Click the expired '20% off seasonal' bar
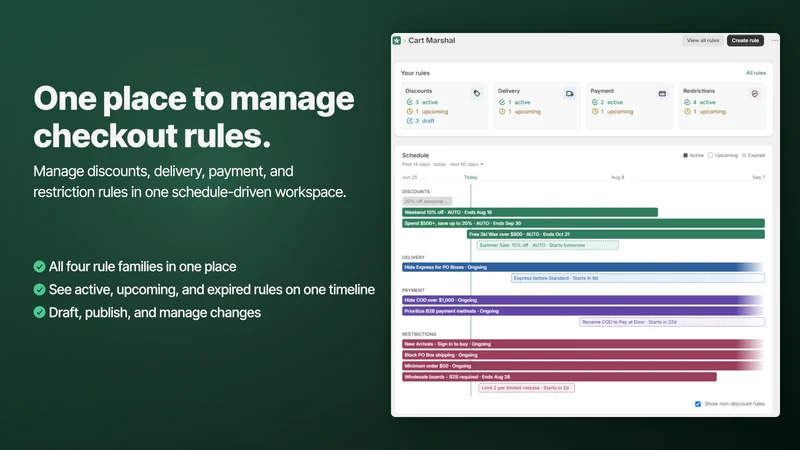800x450 pixels. click(427, 201)
